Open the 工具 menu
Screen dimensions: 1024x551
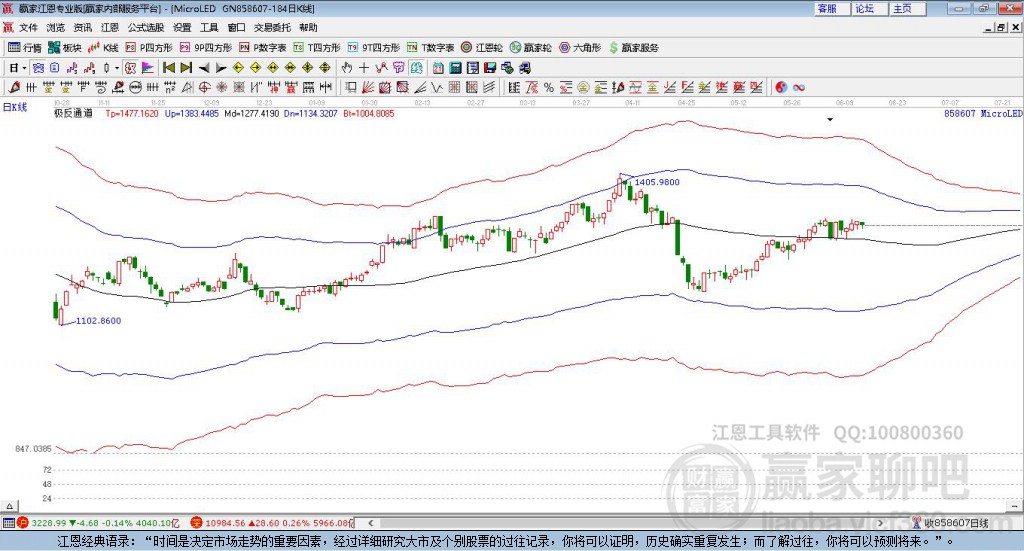coord(209,27)
